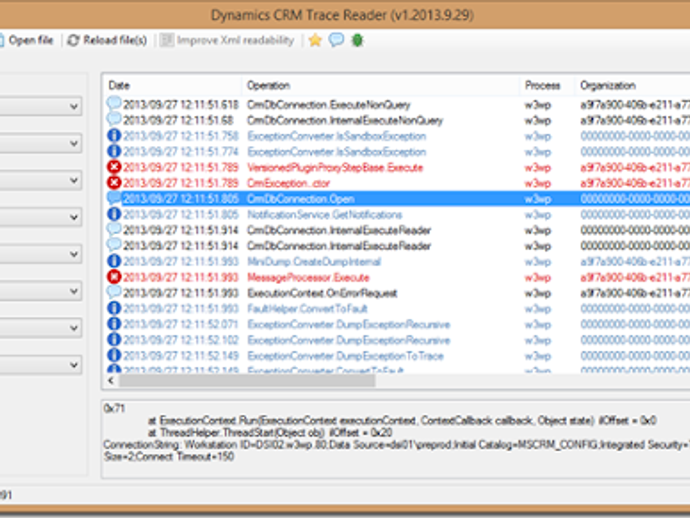690x518 pixels.
Task: Click the Improve Xml readability icon
Action: pyautogui.click(x=166, y=40)
